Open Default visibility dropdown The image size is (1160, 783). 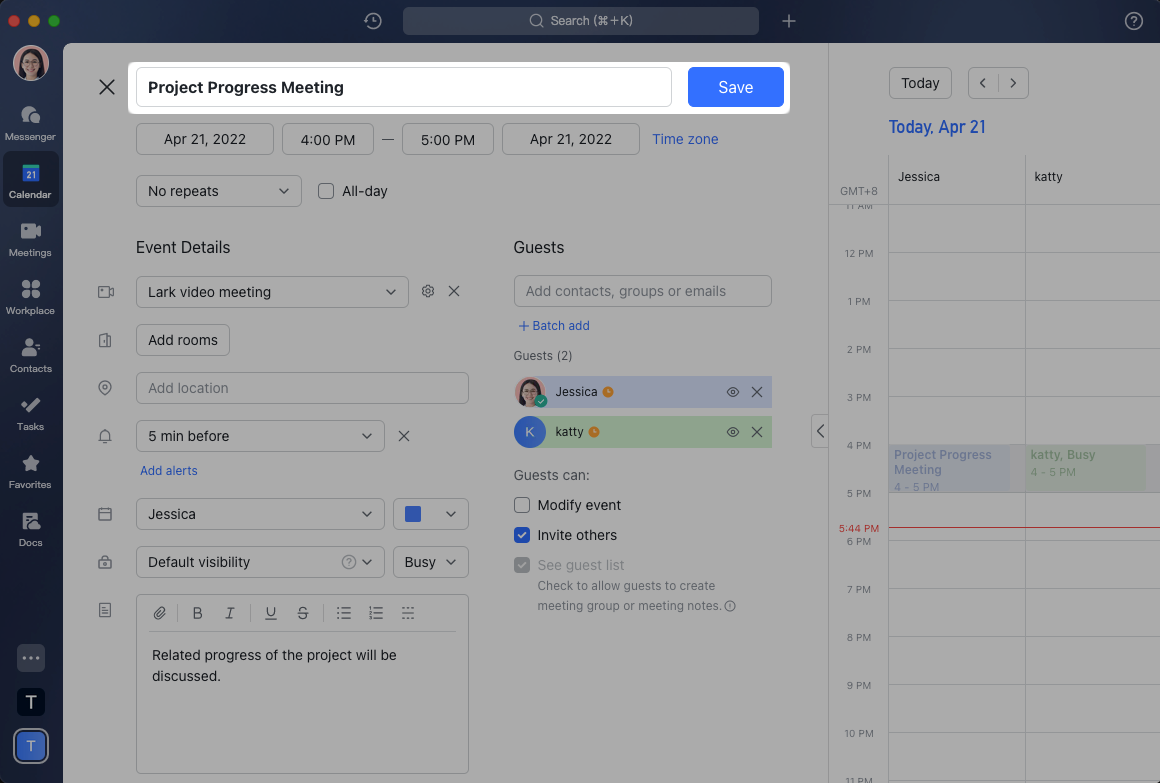pos(260,562)
